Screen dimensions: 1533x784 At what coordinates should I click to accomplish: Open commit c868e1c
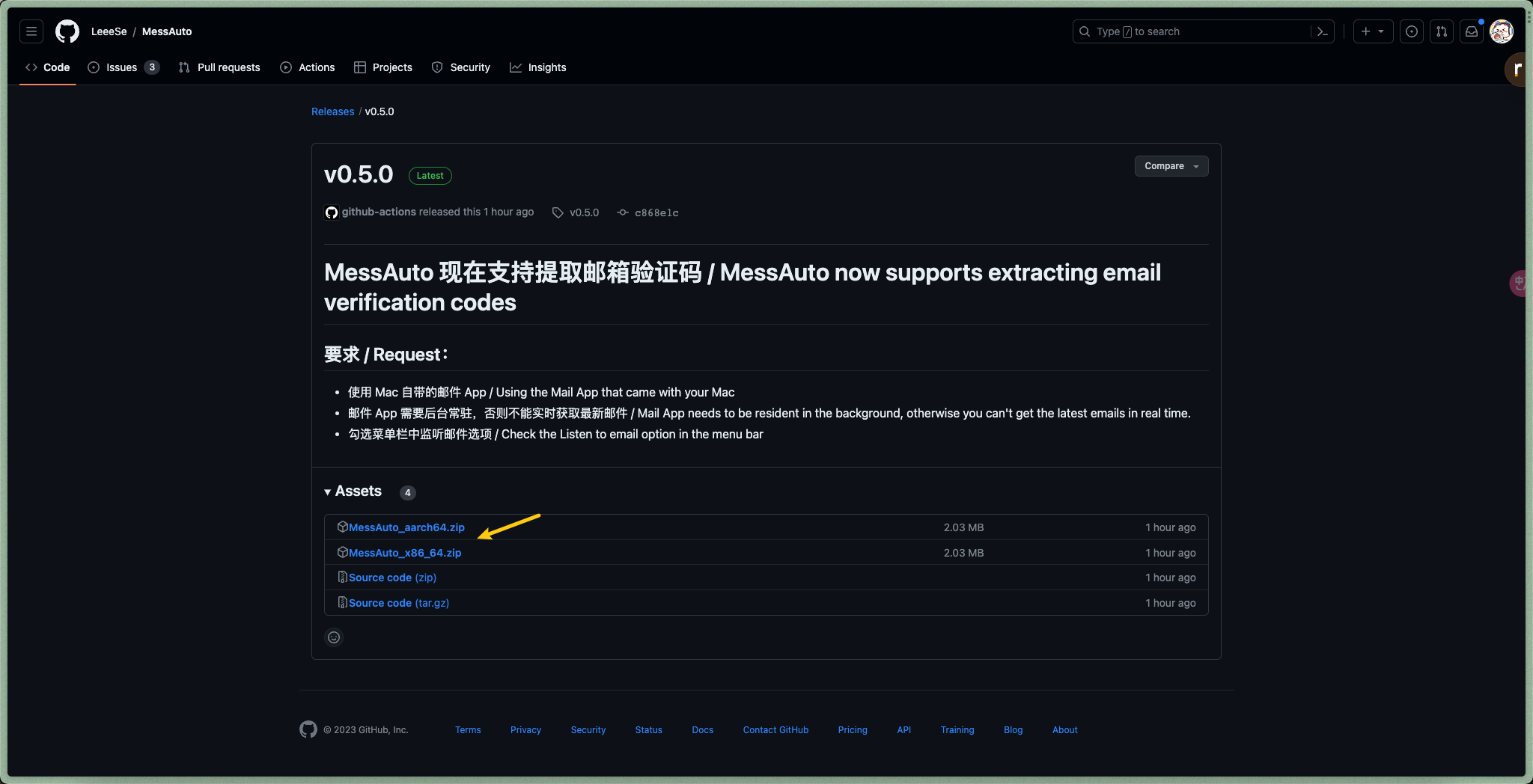656,212
